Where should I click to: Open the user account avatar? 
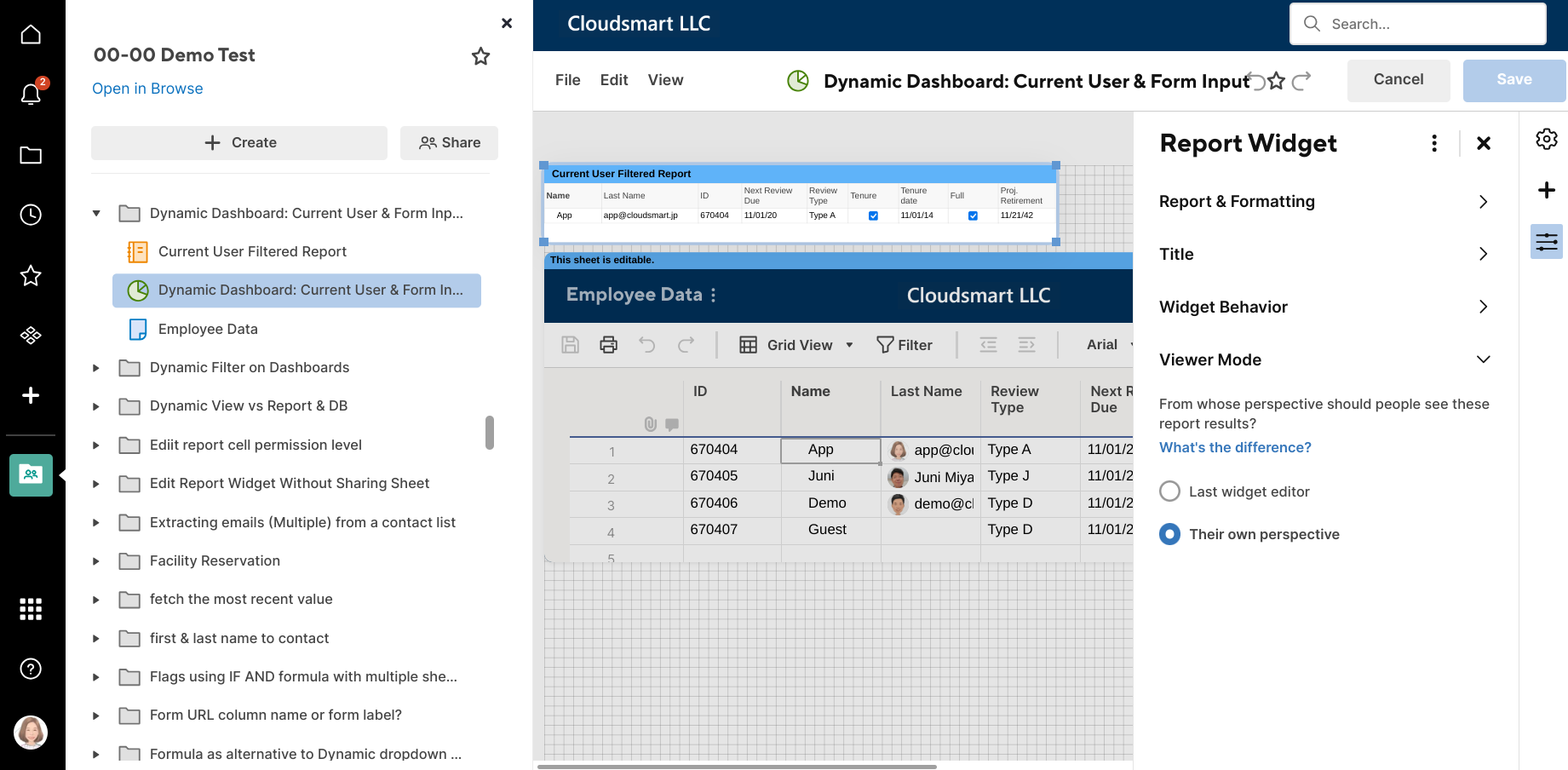[x=31, y=732]
